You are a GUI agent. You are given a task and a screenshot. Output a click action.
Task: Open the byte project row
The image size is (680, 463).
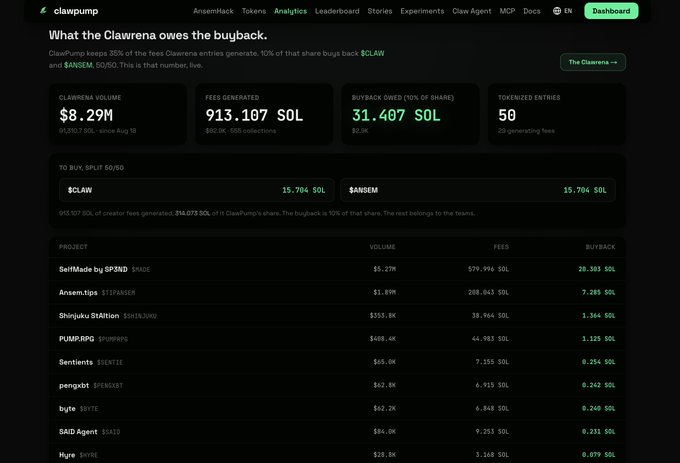click(337, 408)
